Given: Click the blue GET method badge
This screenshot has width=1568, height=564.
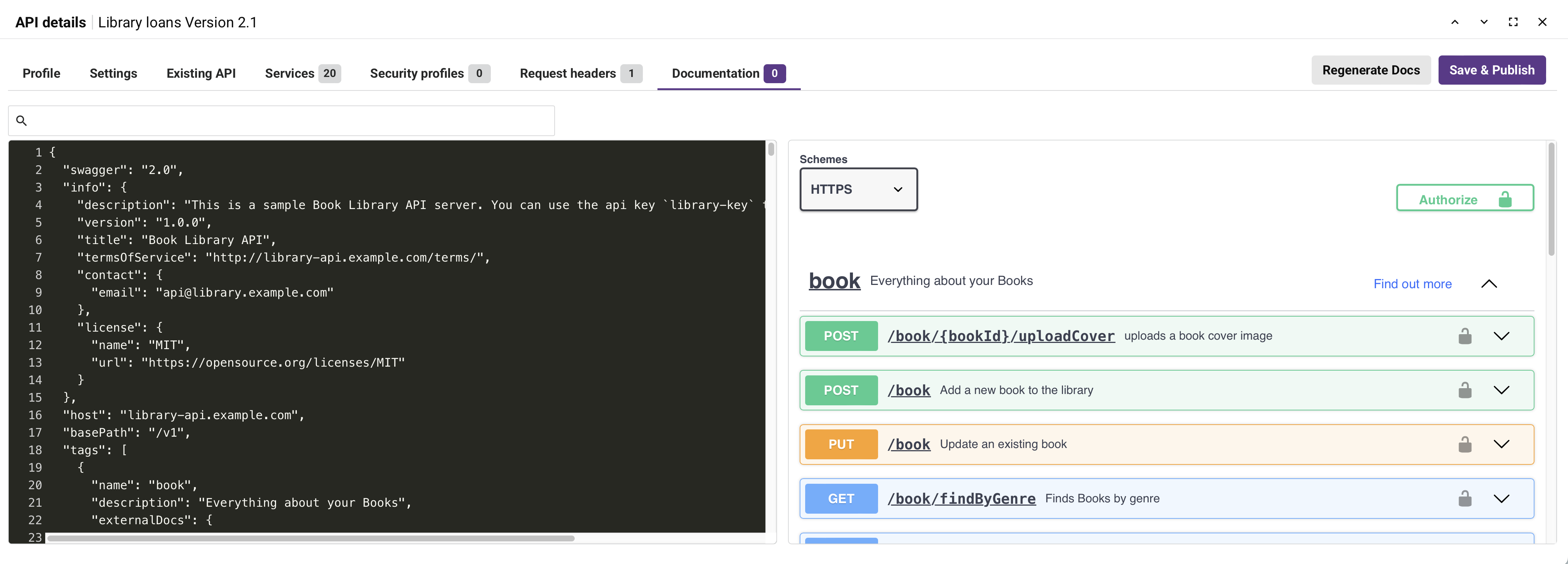Looking at the screenshot, I should 841,499.
